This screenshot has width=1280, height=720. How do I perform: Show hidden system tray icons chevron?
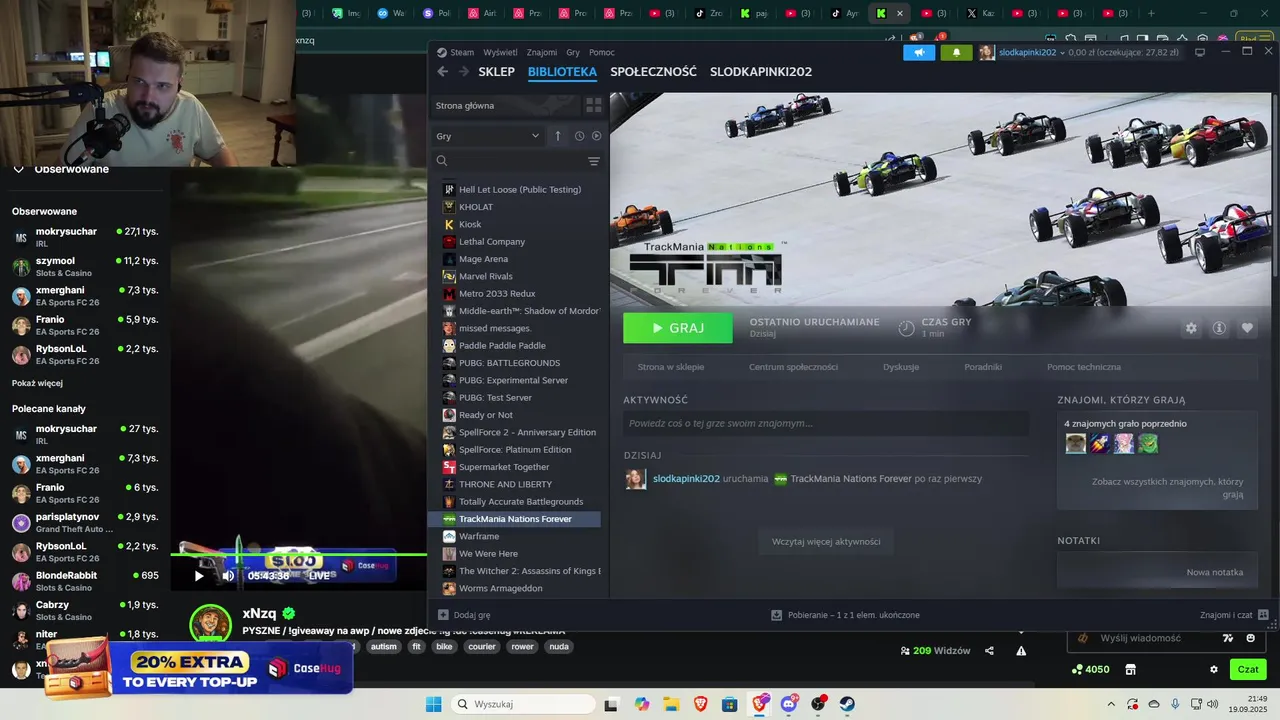(x=1110, y=704)
